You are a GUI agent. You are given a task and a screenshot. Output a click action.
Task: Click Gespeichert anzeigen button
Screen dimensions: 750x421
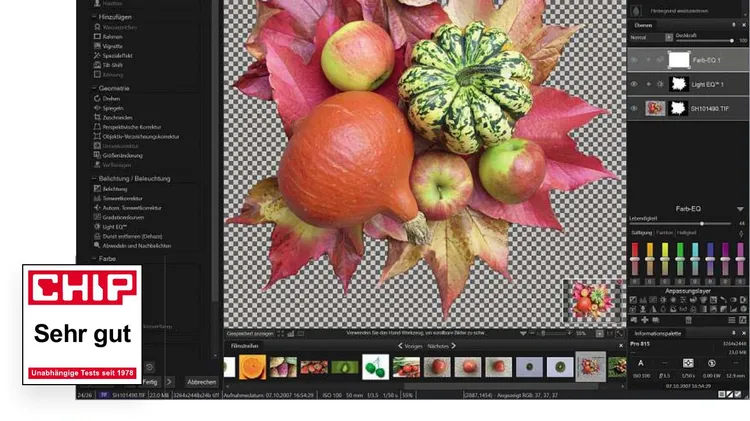pos(250,333)
